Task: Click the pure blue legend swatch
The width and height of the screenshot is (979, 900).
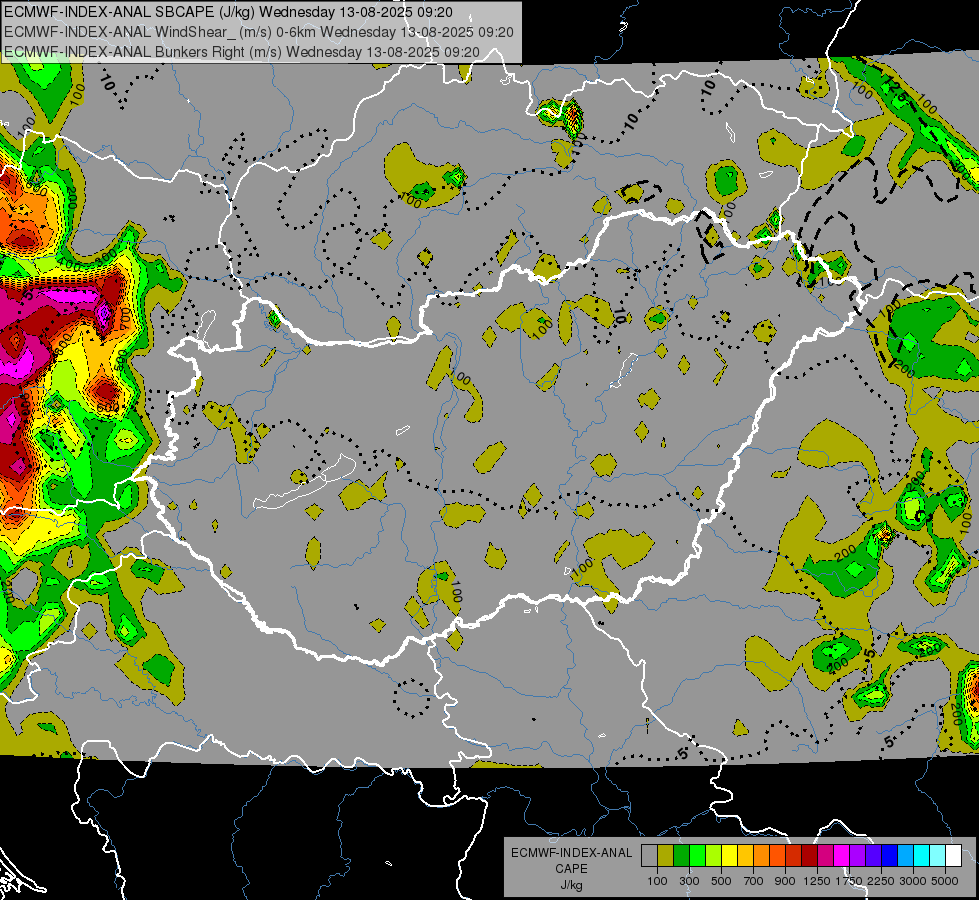Action: click(890, 855)
